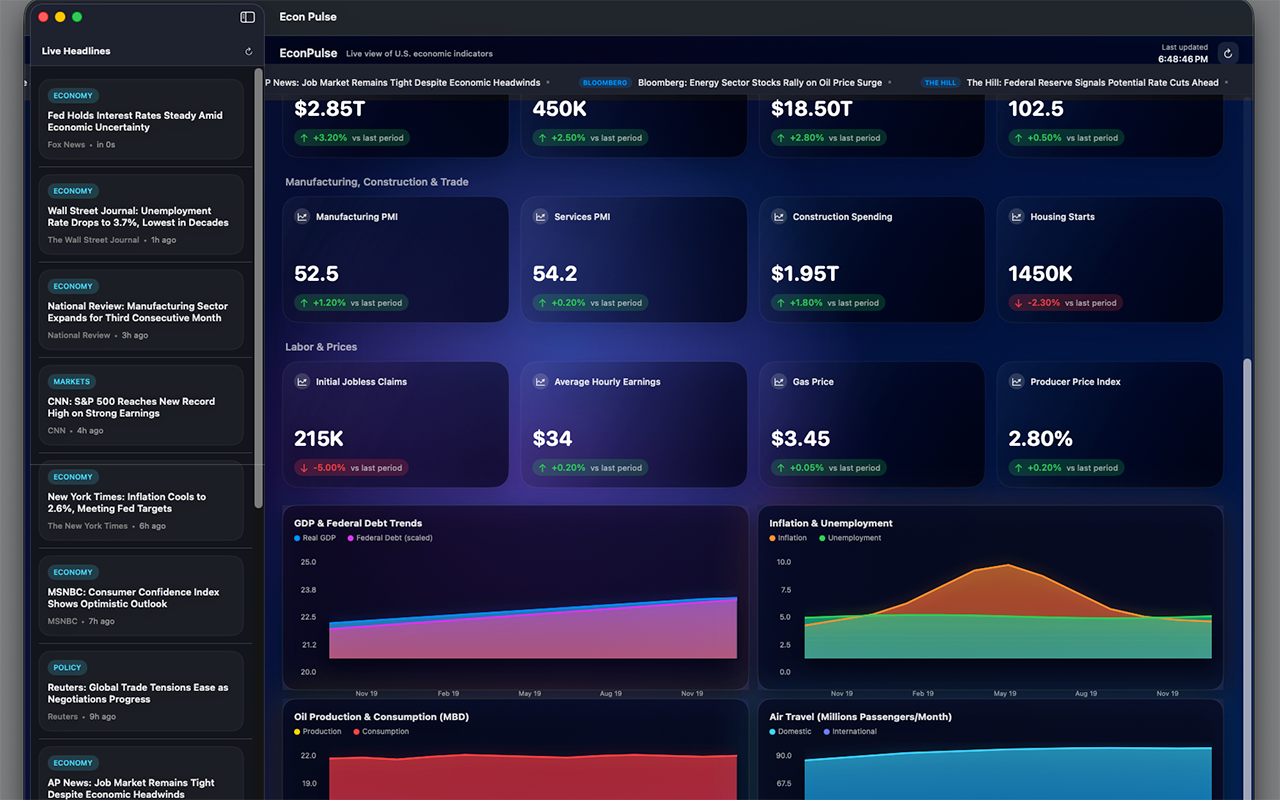Click the Manufacturing PMI value 52.5

[x=316, y=274]
